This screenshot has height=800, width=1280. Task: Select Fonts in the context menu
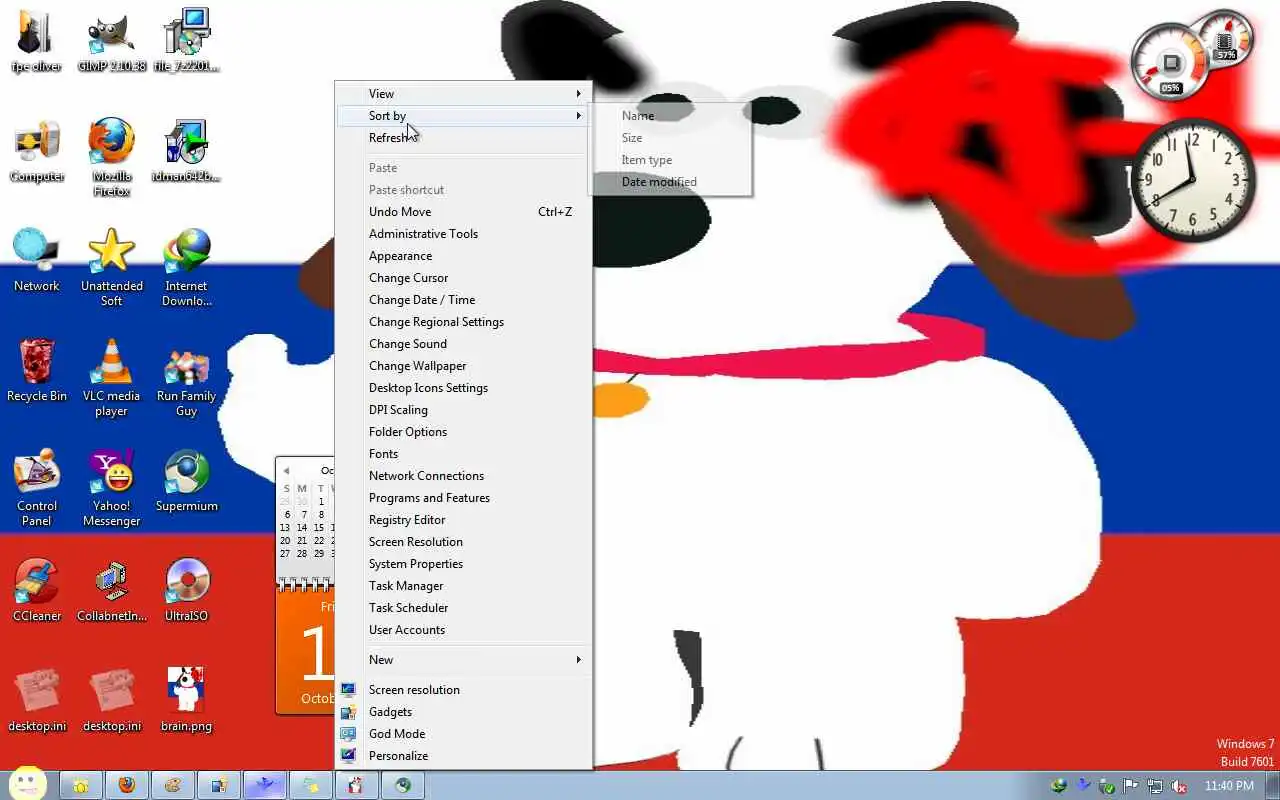(463, 454)
